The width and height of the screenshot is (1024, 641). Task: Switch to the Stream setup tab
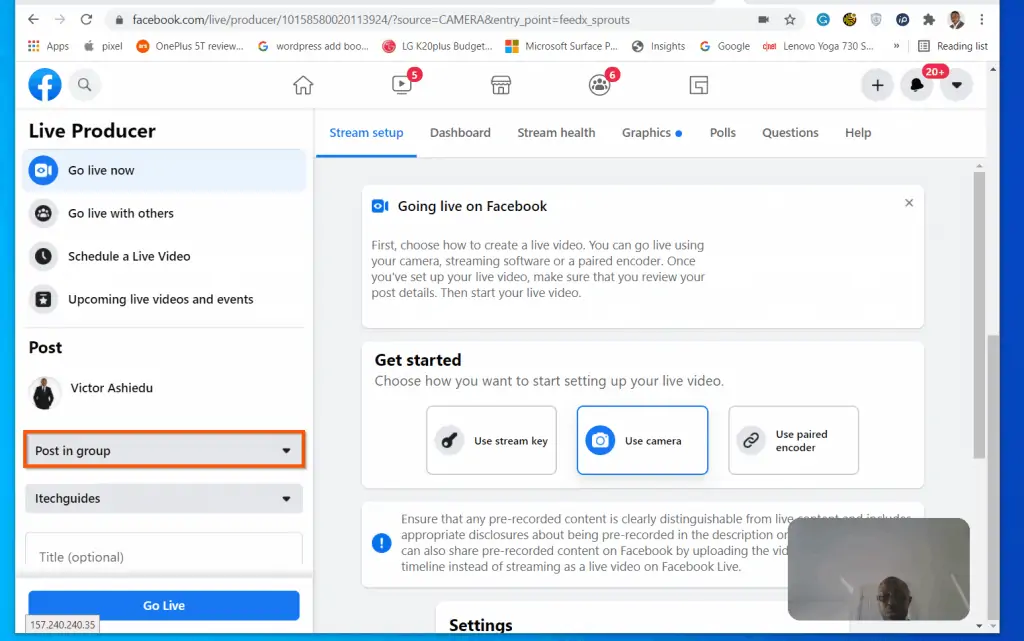pyautogui.click(x=366, y=133)
